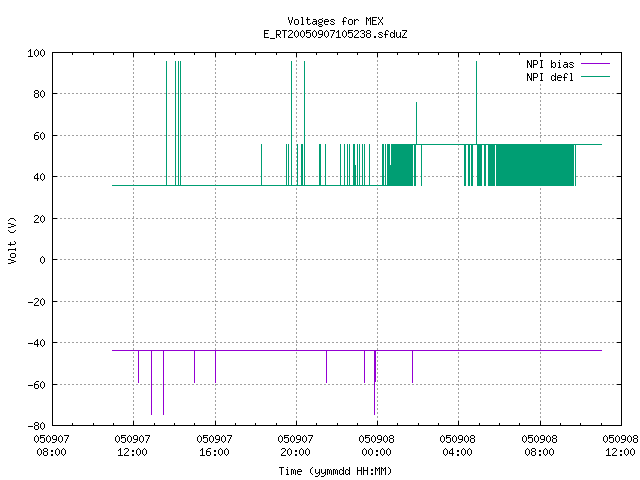Click the green NPI defl legend line
This screenshot has height=480, width=640.
click(595, 77)
